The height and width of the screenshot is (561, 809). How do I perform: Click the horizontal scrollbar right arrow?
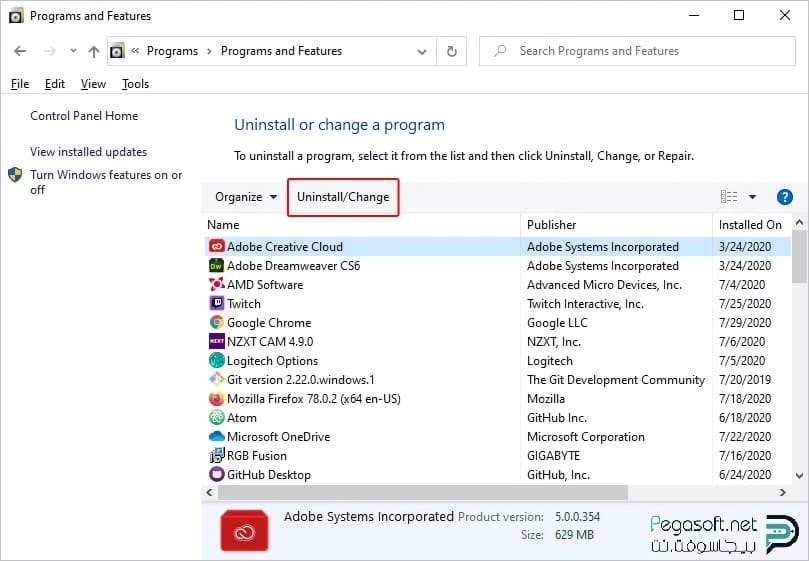pyautogui.click(x=783, y=492)
